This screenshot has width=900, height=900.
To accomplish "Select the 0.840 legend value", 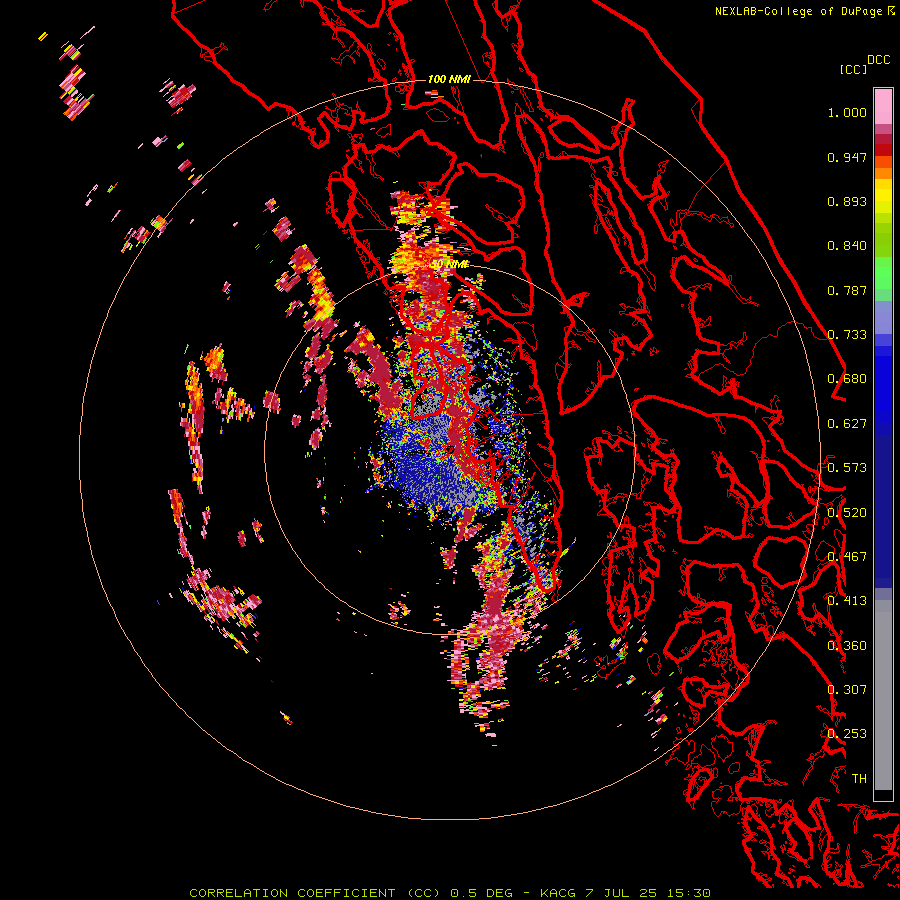I will click(x=847, y=246).
